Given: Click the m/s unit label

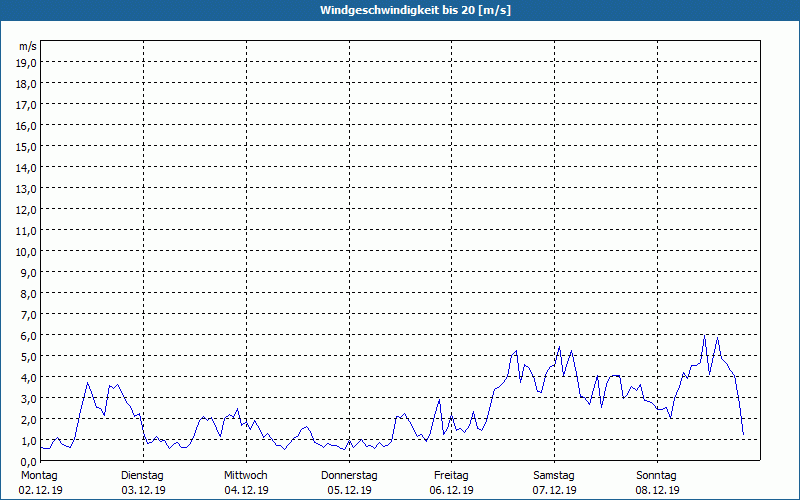Looking at the screenshot, I should 28,46.
